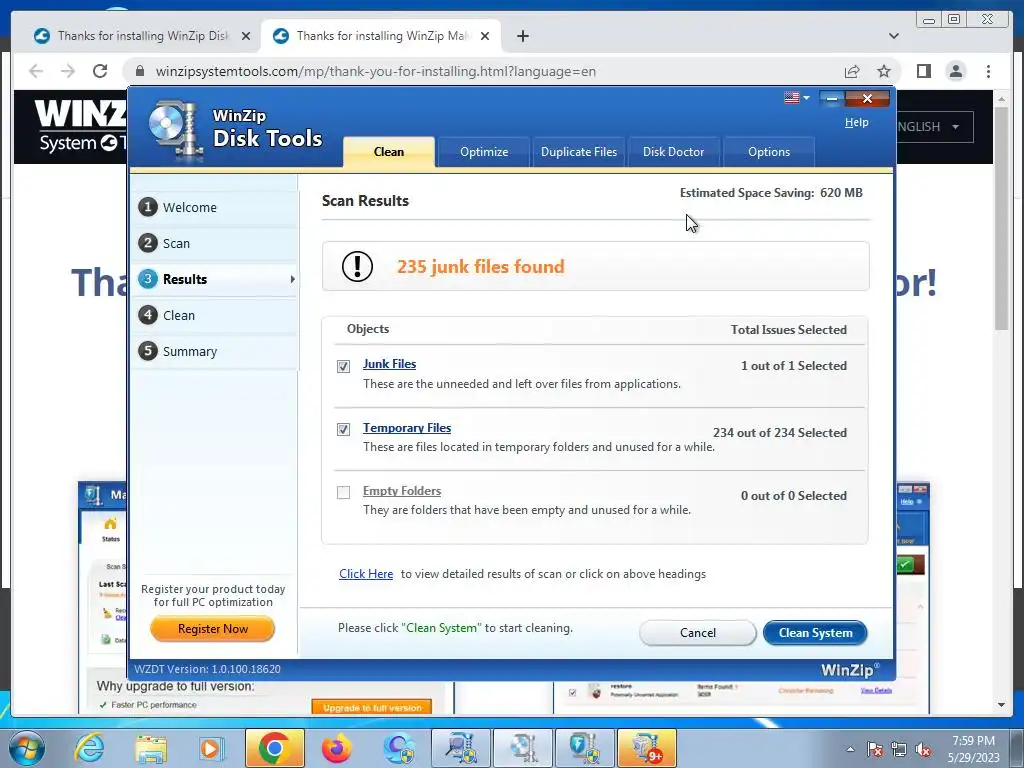Switch to Chrome in the taskbar
This screenshot has width=1024, height=768.
pyautogui.click(x=274, y=748)
